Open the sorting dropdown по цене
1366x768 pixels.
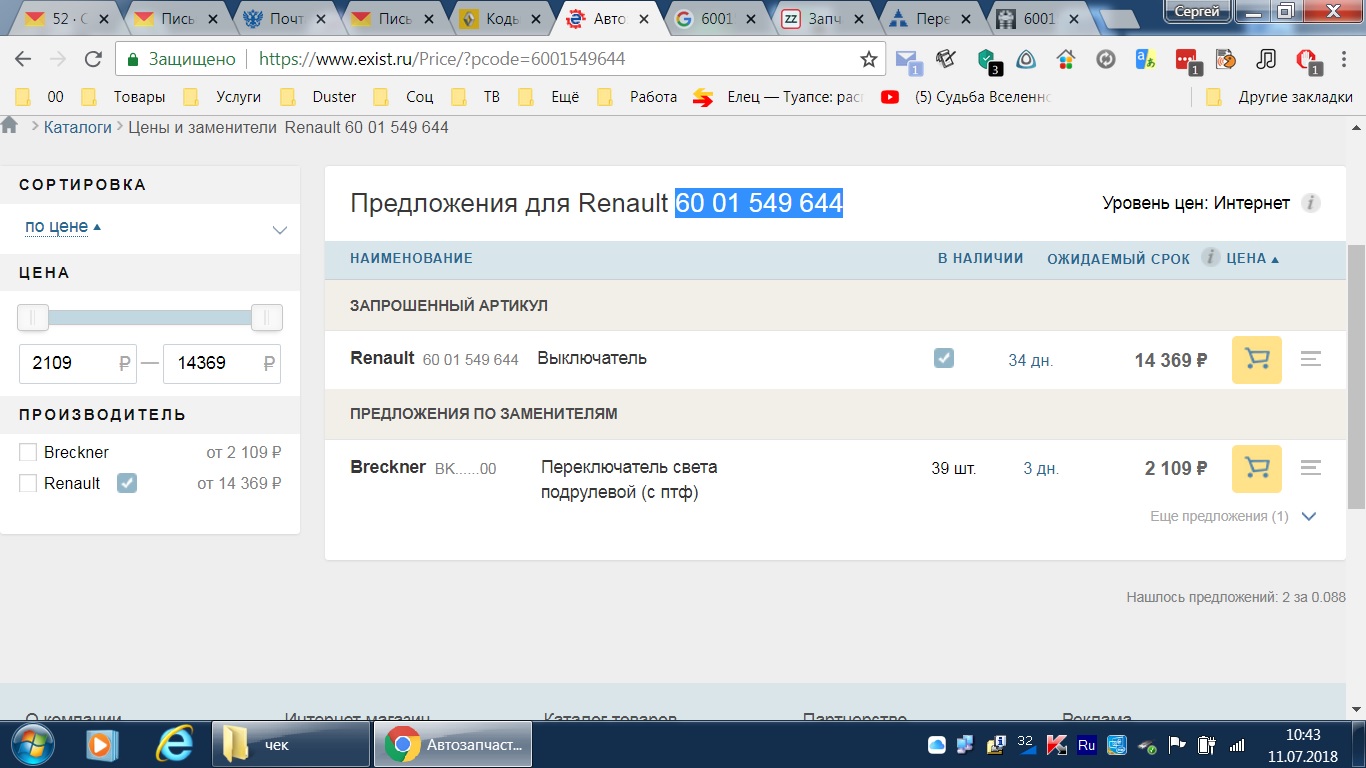coord(154,228)
